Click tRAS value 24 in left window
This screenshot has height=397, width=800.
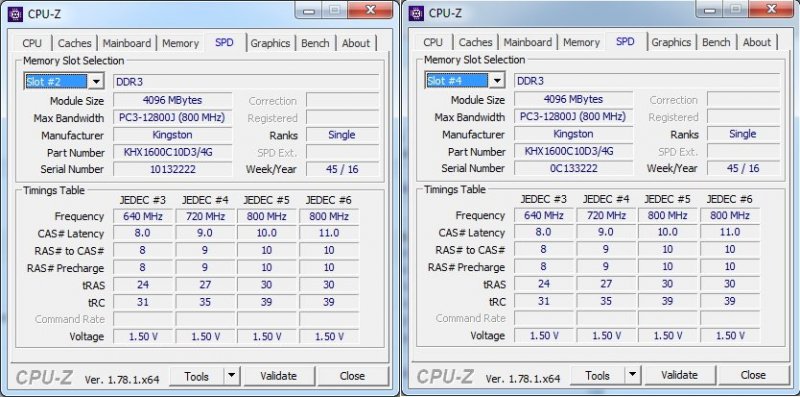143,285
